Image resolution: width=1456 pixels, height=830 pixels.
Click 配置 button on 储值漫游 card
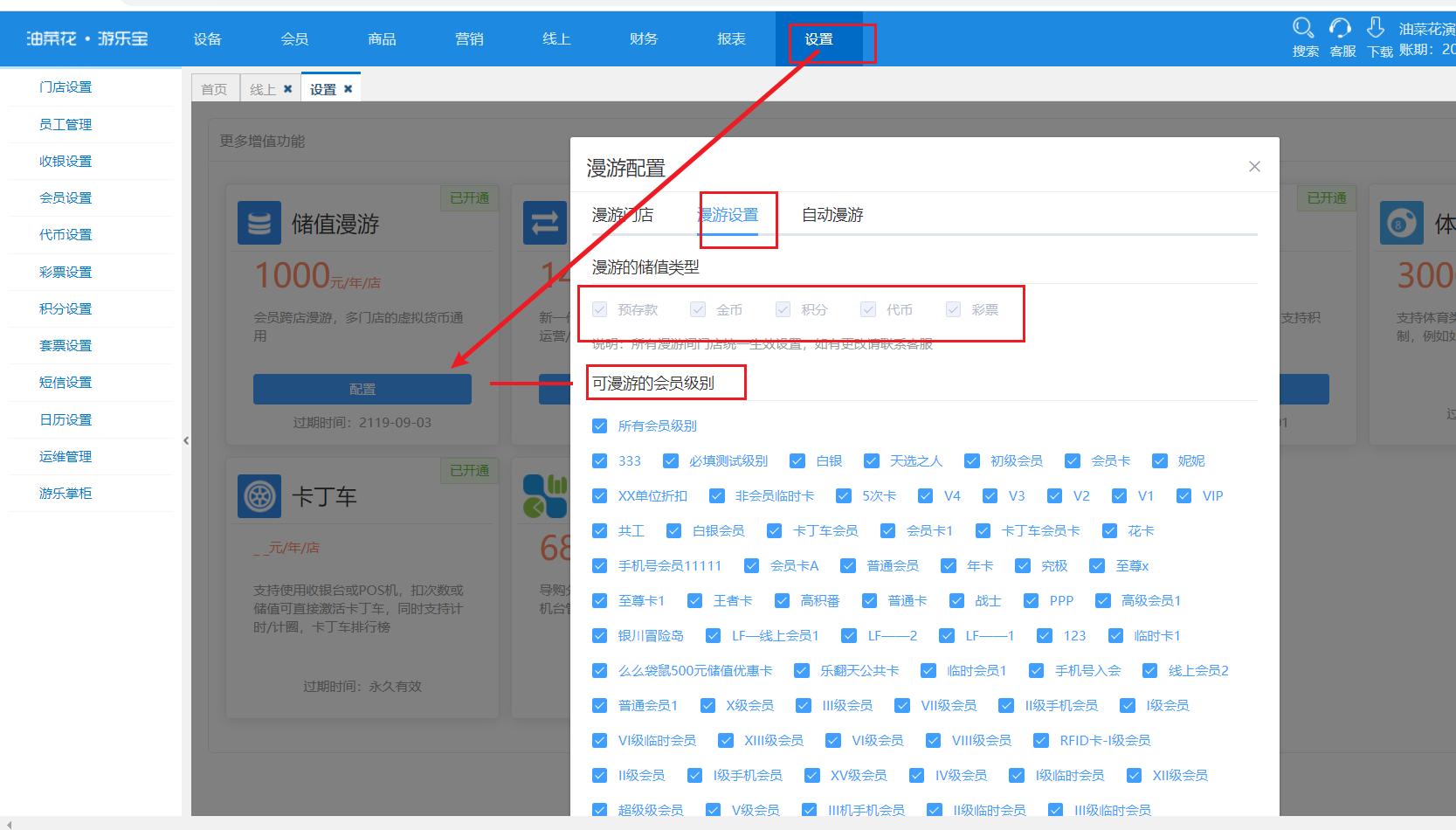tap(362, 390)
